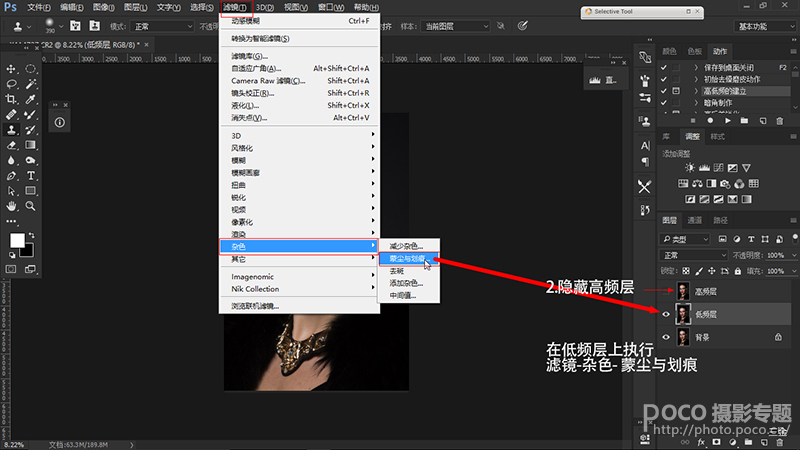Pick the Type tool

pyautogui.click(x=31, y=174)
